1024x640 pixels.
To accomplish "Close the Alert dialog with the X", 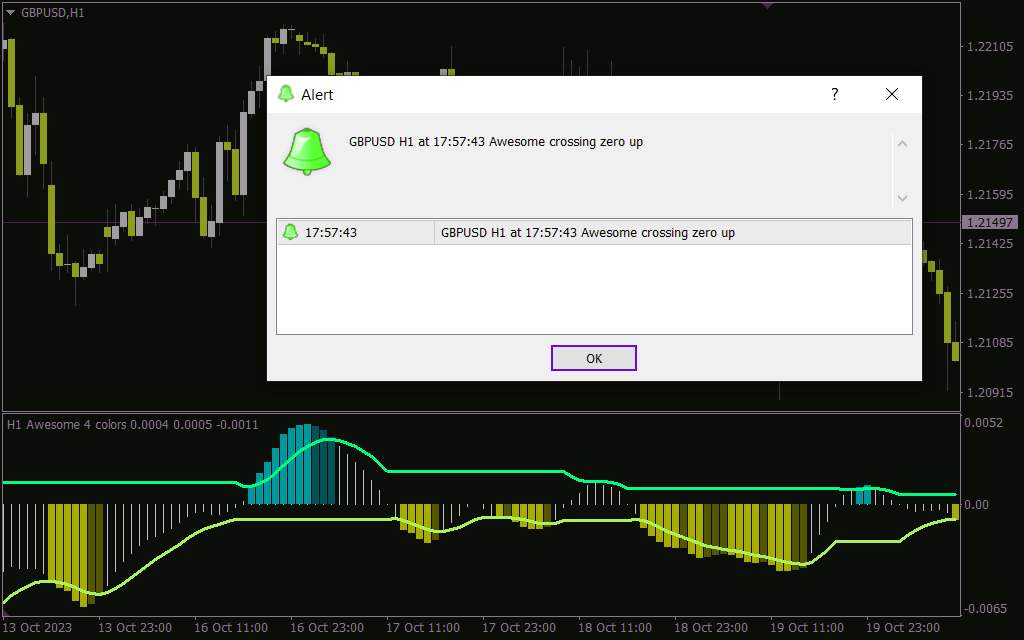I will [x=892, y=94].
